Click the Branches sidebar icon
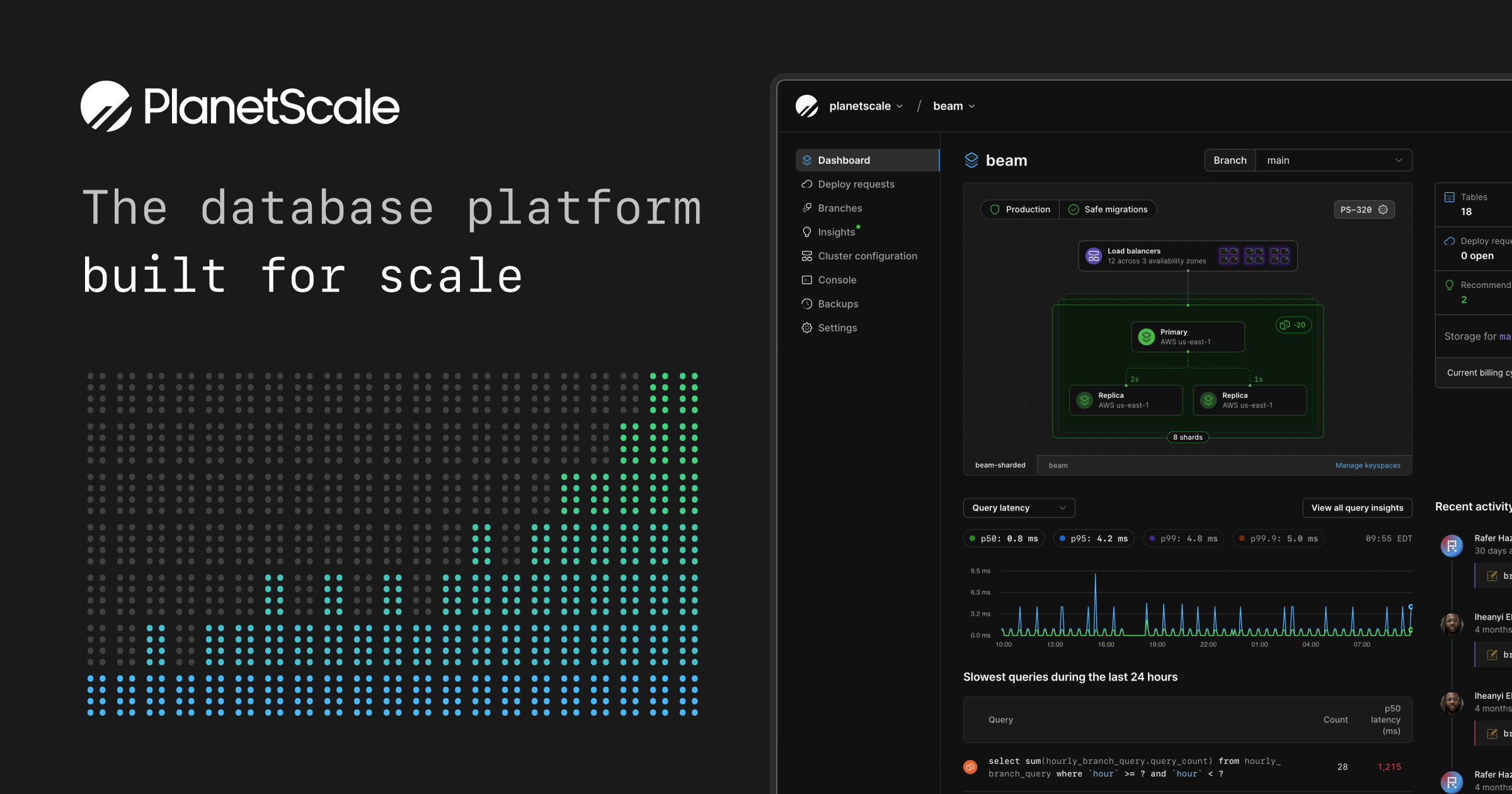Viewport: 1512px width, 794px height. pyautogui.click(x=807, y=208)
